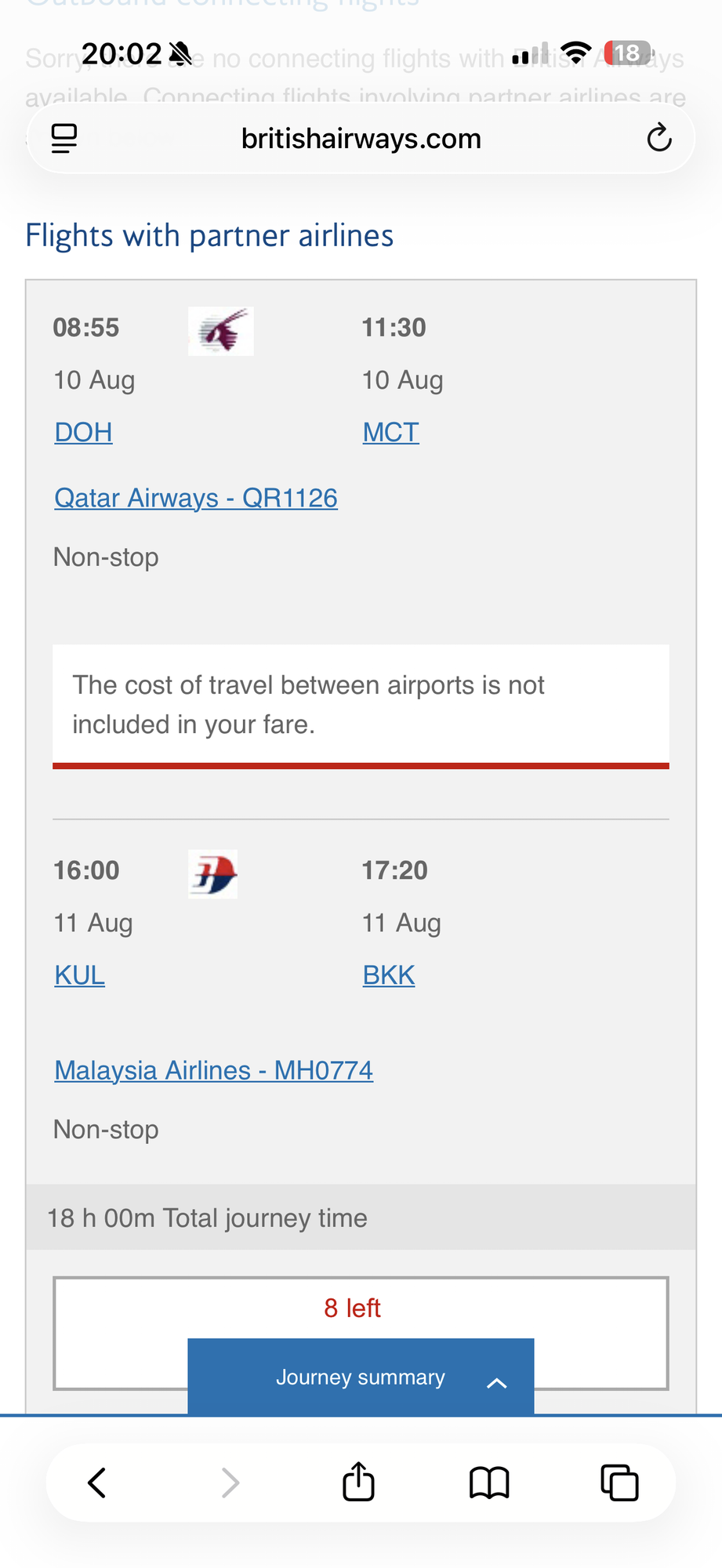Open the MCT airport link
The width and height of the screenshot is (722, 1568).
[390, 432]
